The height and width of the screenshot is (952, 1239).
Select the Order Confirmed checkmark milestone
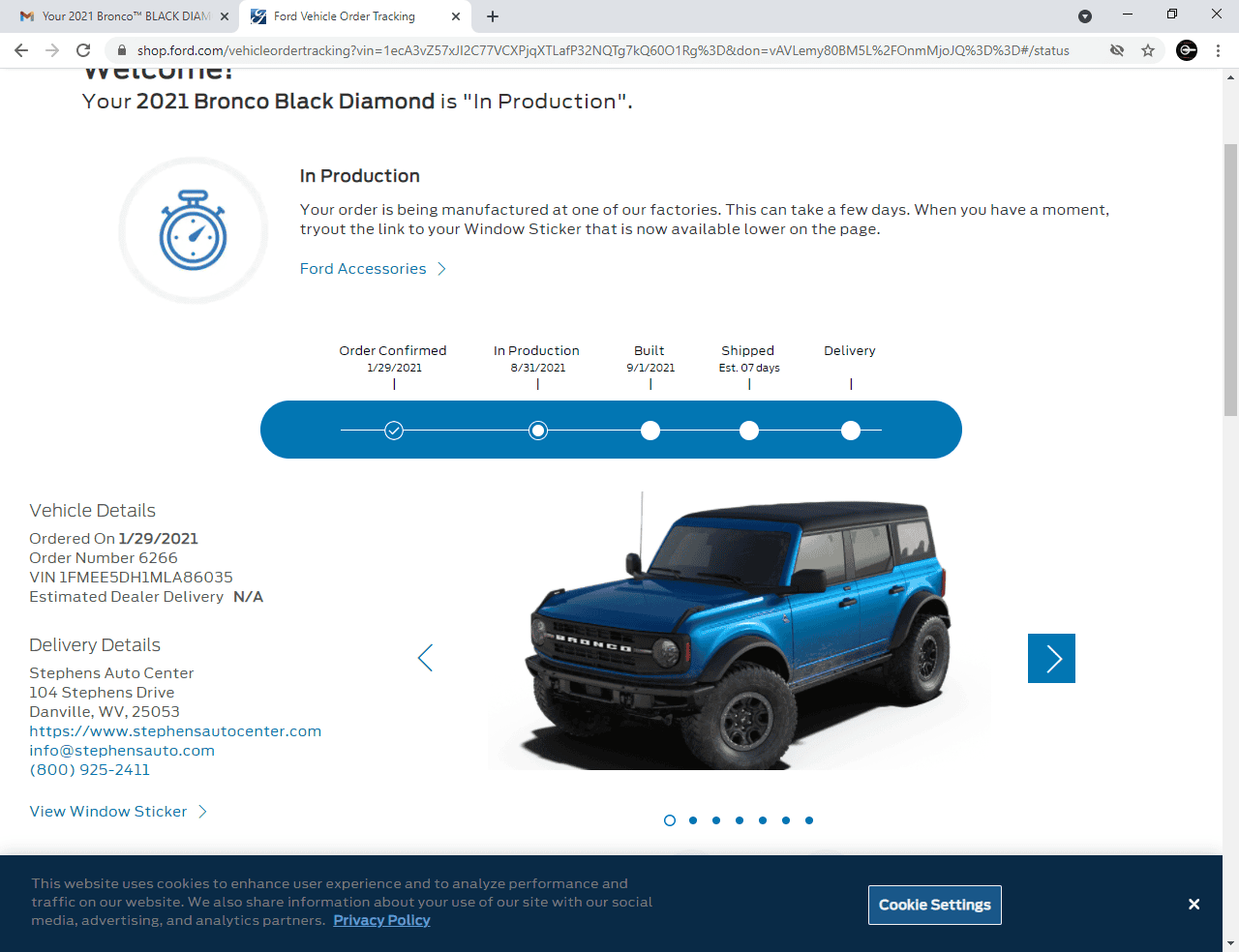click(x=394, y=431)
